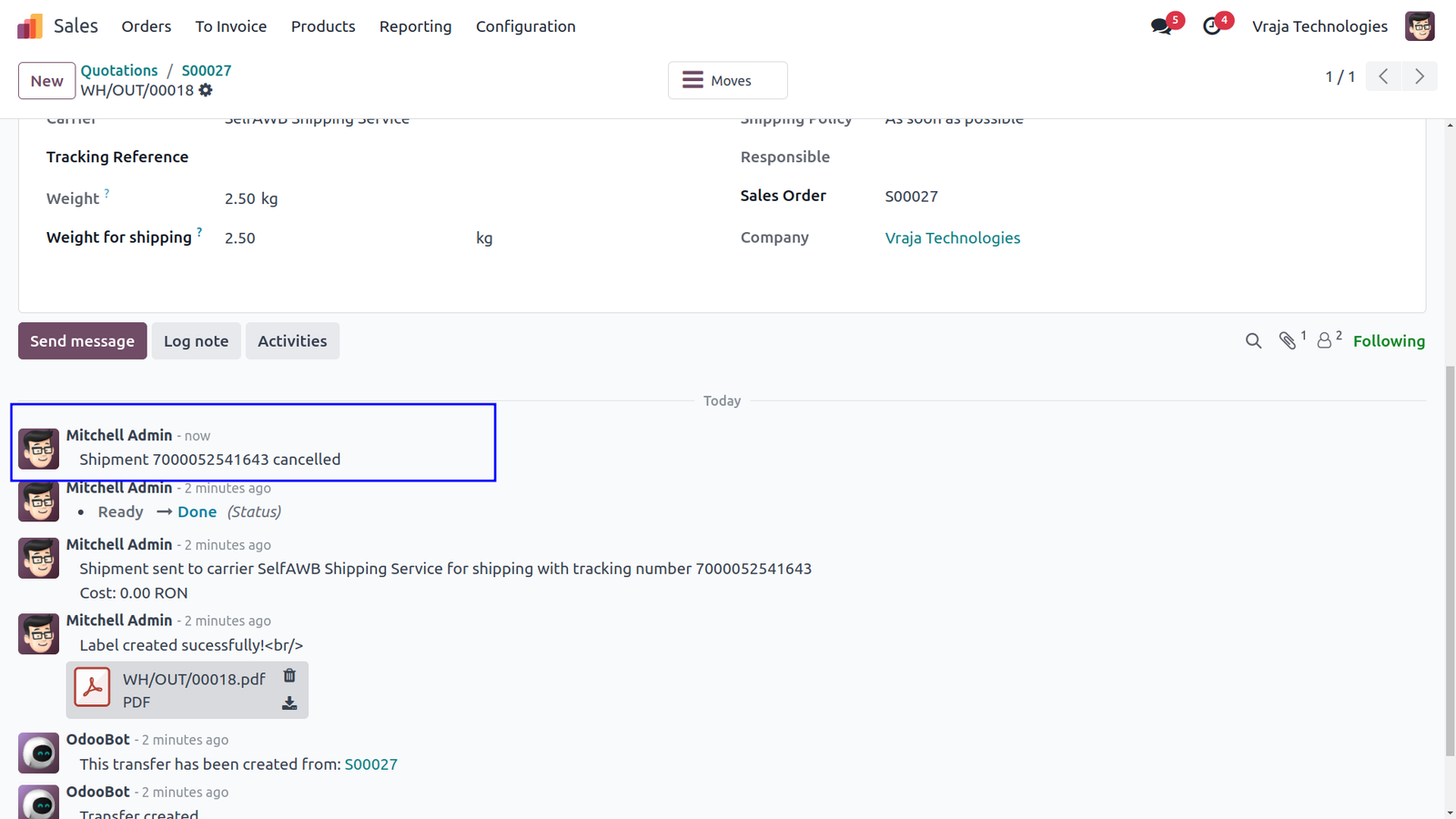Show followers list icon
Viewport: 1456px width, 819px height.
coord(1325,340)
